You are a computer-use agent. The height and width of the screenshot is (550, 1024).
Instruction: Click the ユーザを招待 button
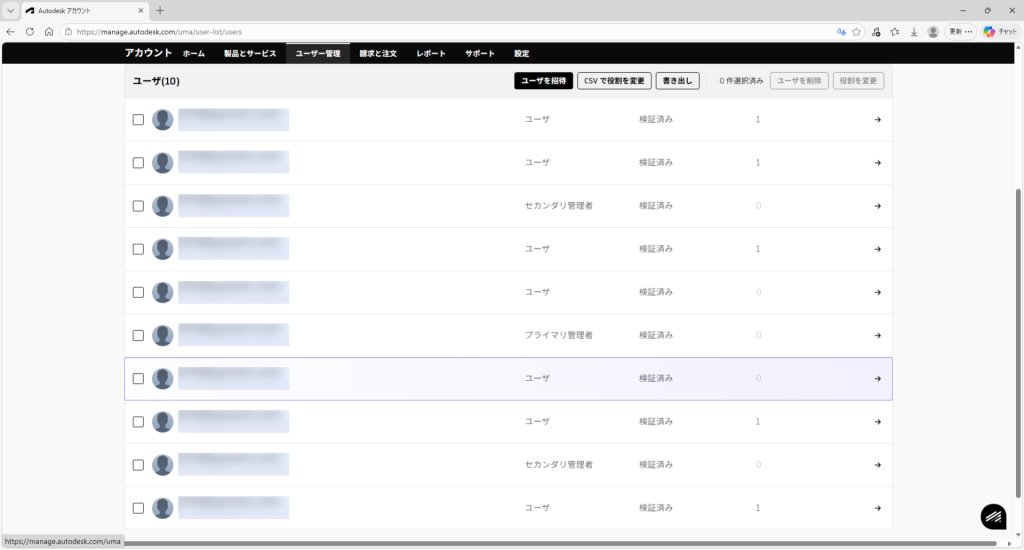coord(543,80)
